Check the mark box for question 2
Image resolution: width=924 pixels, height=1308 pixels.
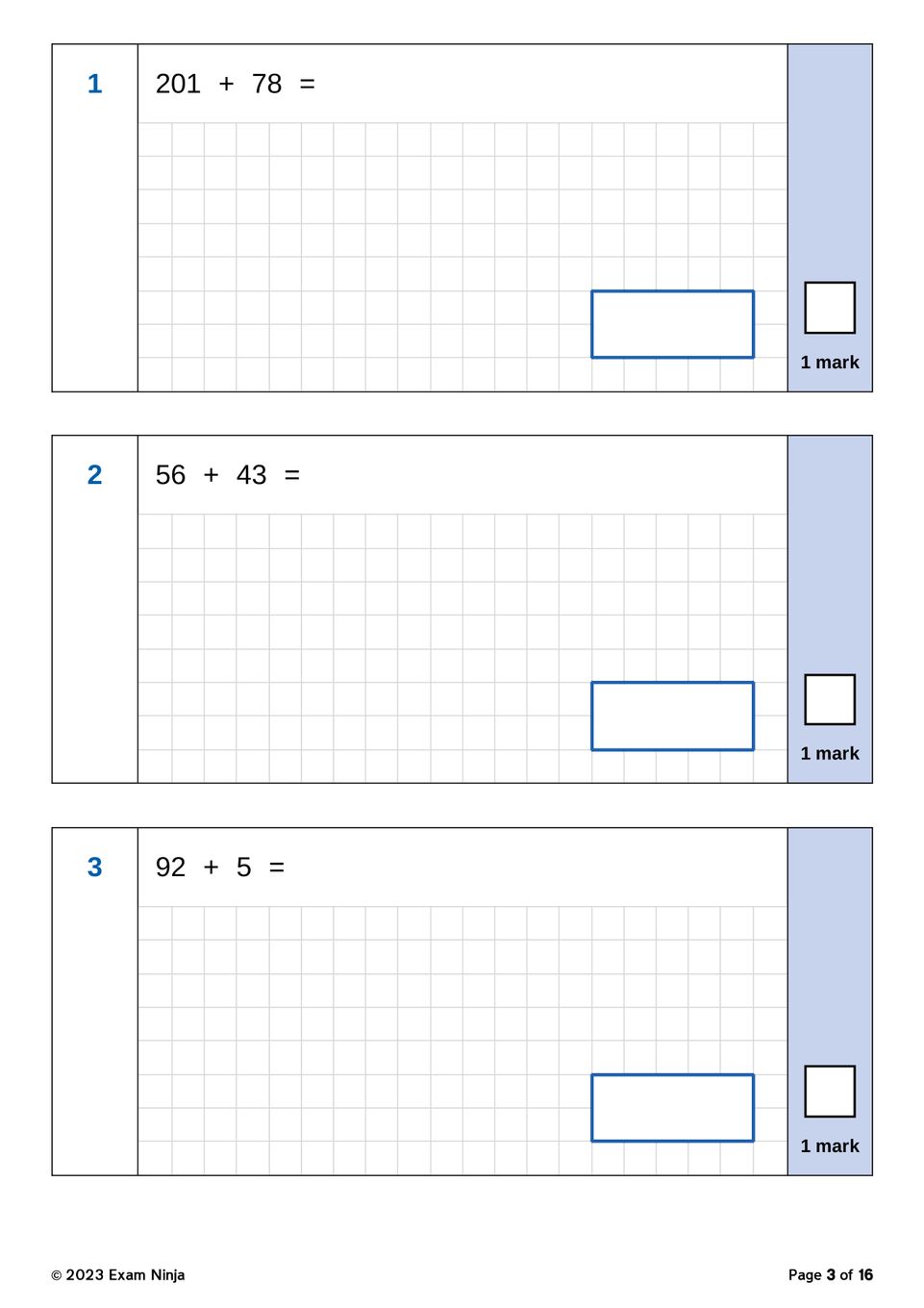829,699
